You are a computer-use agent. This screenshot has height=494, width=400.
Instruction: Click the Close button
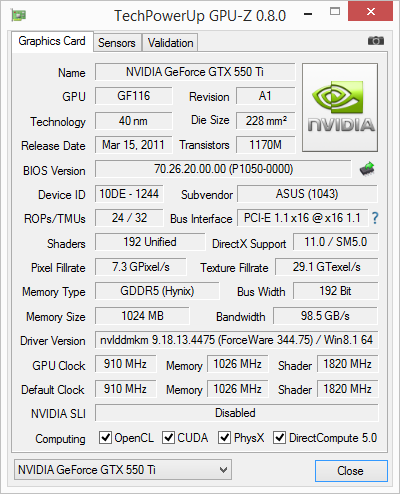(351, 471)
